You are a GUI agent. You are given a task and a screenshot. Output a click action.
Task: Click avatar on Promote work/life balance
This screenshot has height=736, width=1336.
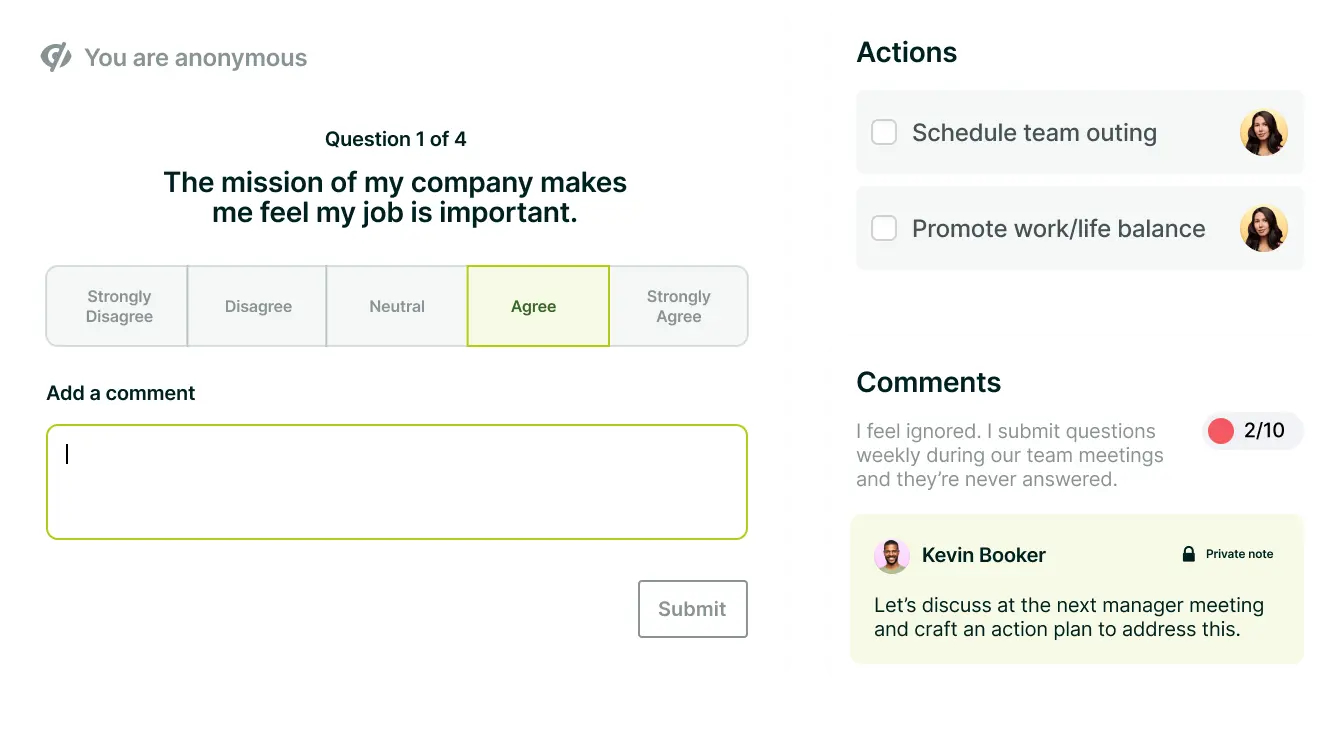point(1263,229)
